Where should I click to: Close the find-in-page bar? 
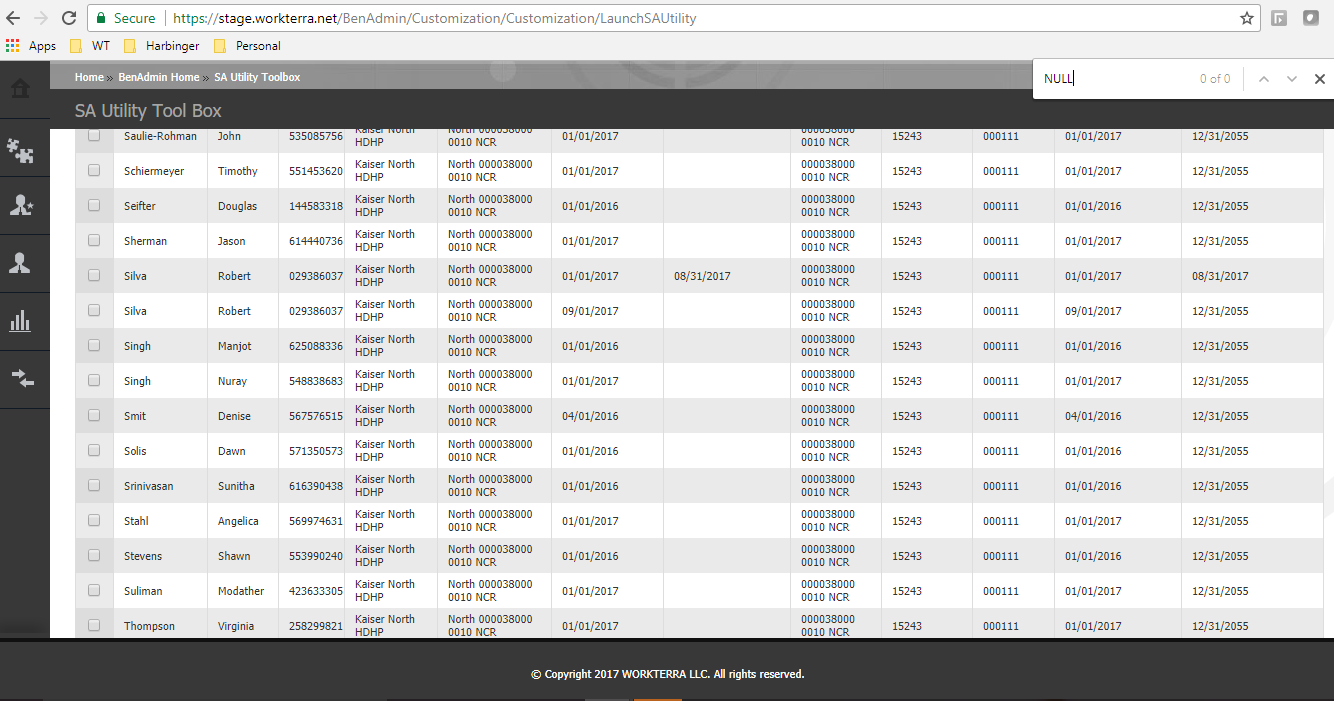coord(1319,79)
